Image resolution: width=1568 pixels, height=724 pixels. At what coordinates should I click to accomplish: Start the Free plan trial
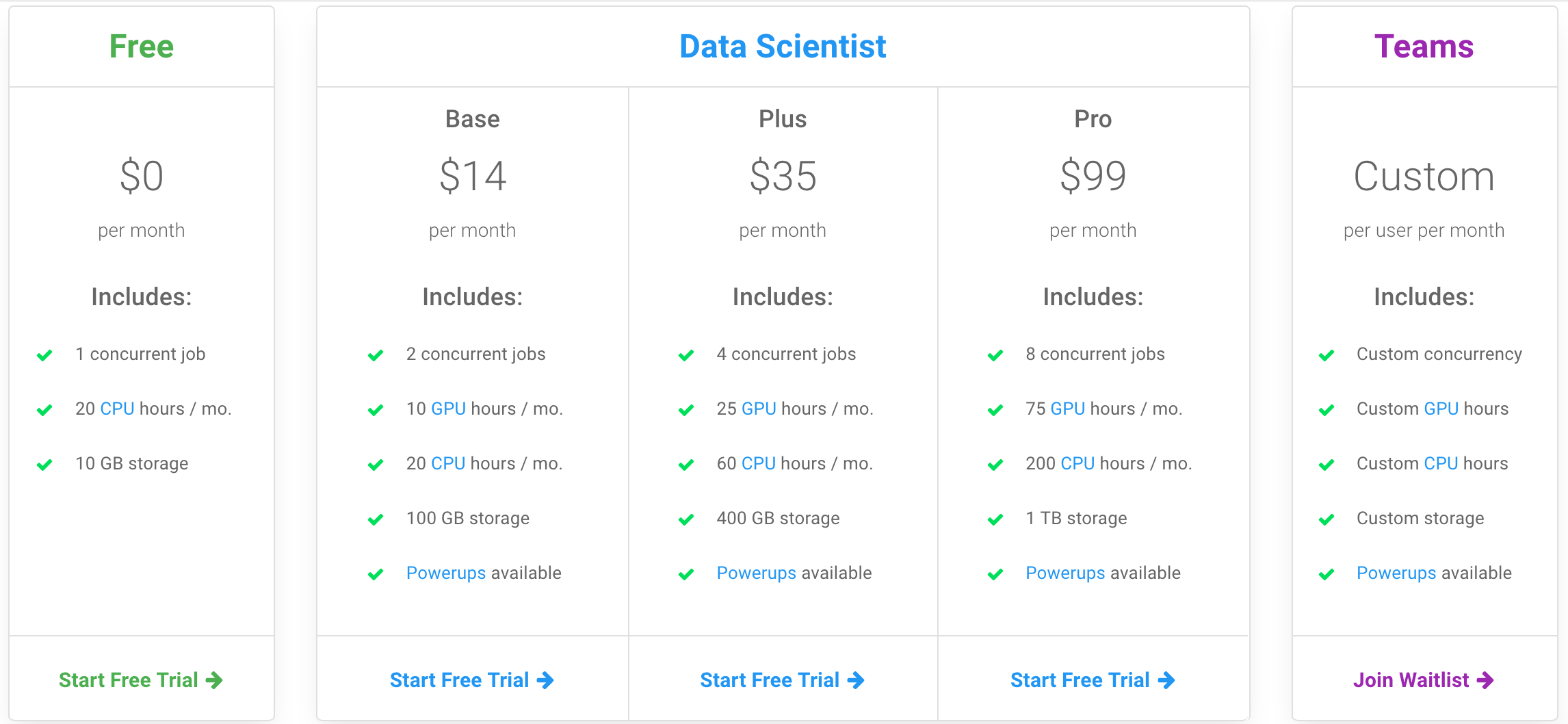click(x=129, y=680)
